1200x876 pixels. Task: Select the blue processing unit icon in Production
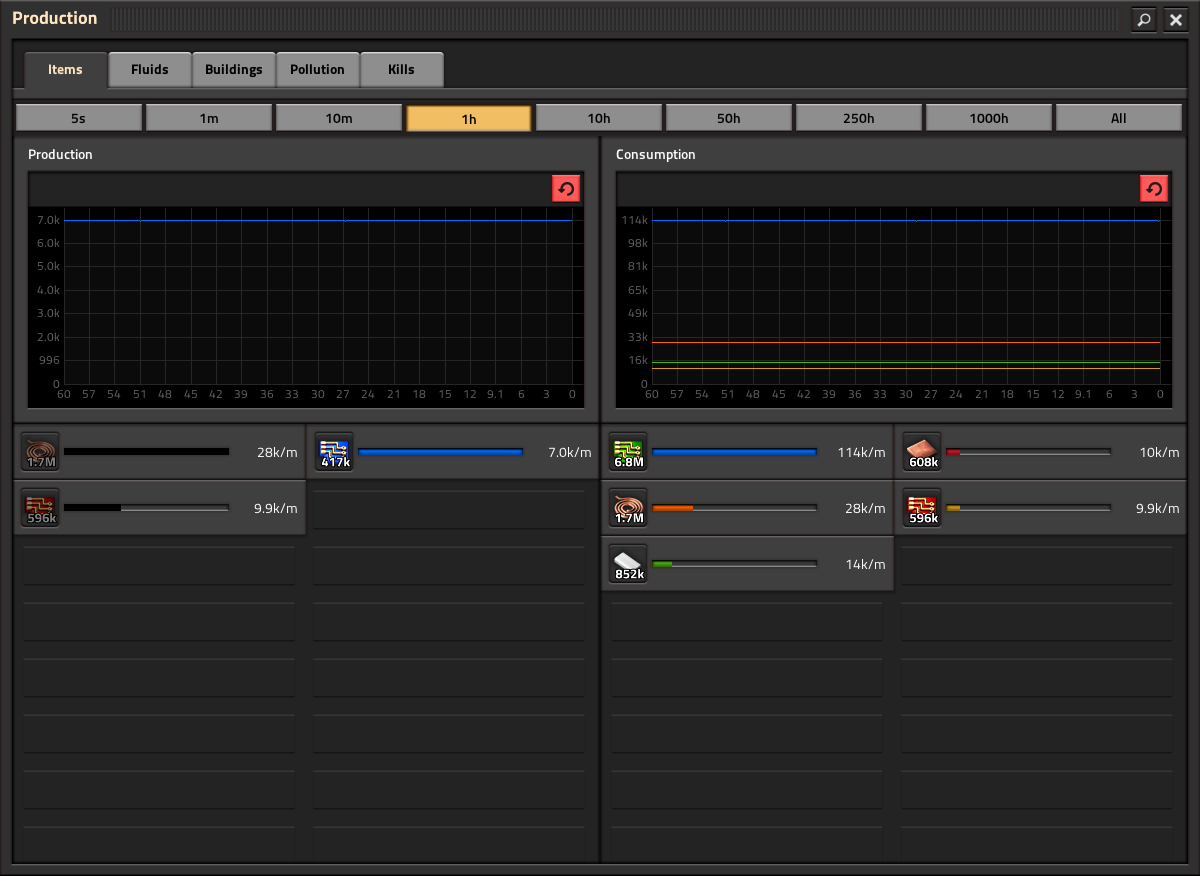[335, 452]
